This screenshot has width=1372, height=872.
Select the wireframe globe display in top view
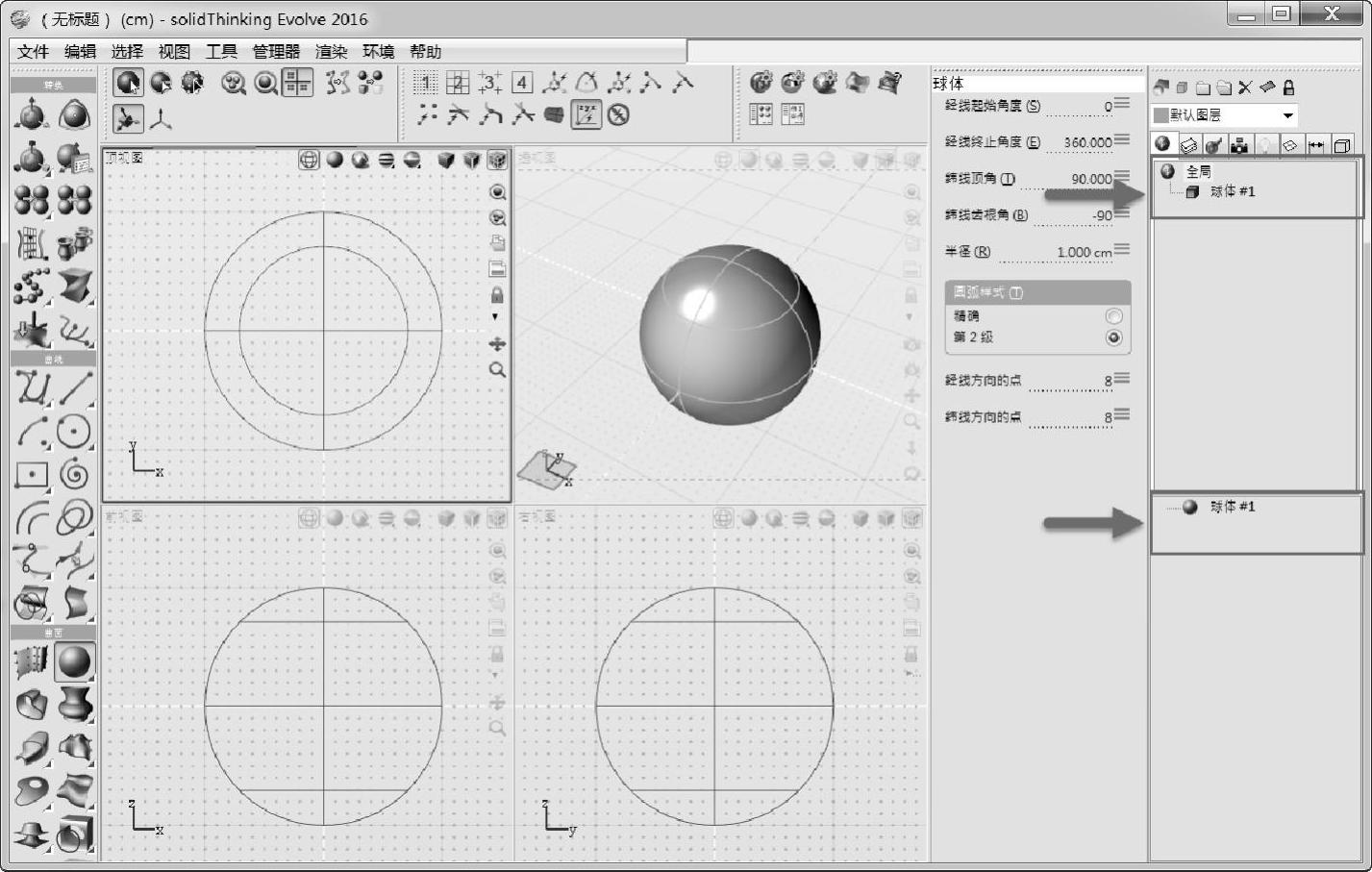click(x=309, y=160)
